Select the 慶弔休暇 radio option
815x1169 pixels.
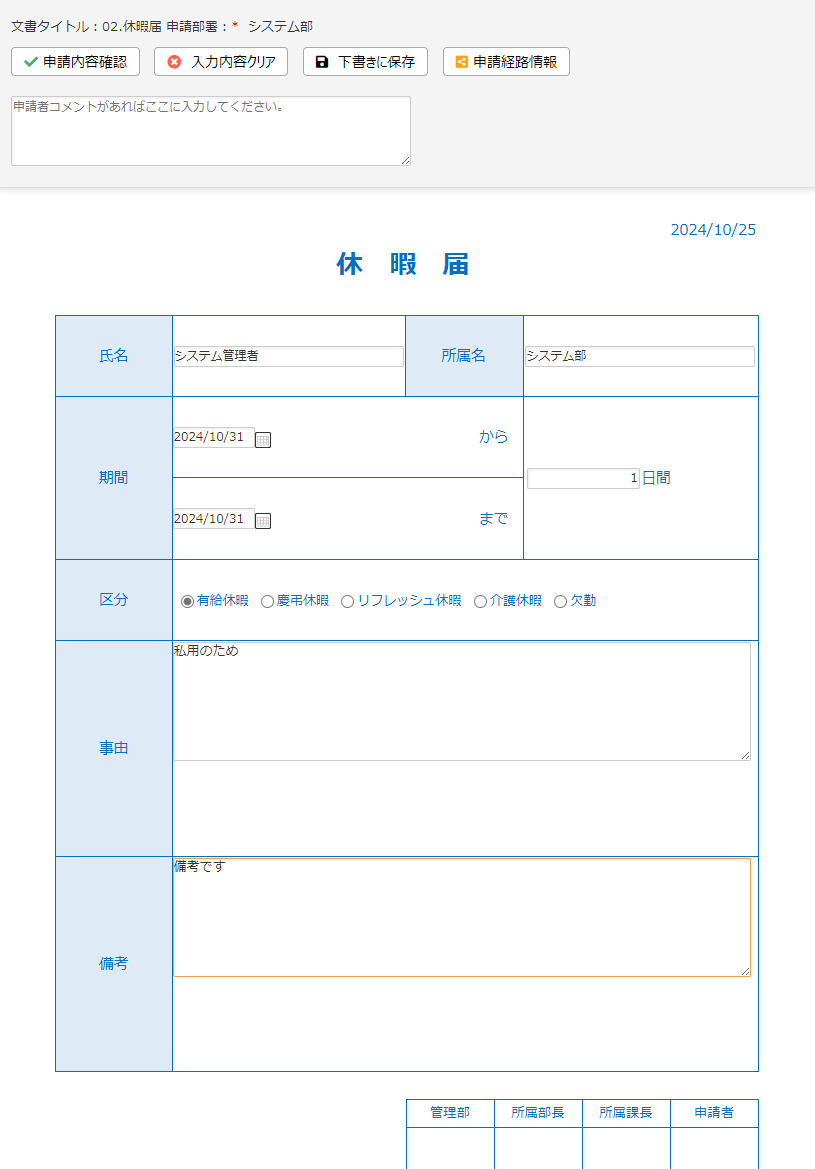[x=267, y=602]
